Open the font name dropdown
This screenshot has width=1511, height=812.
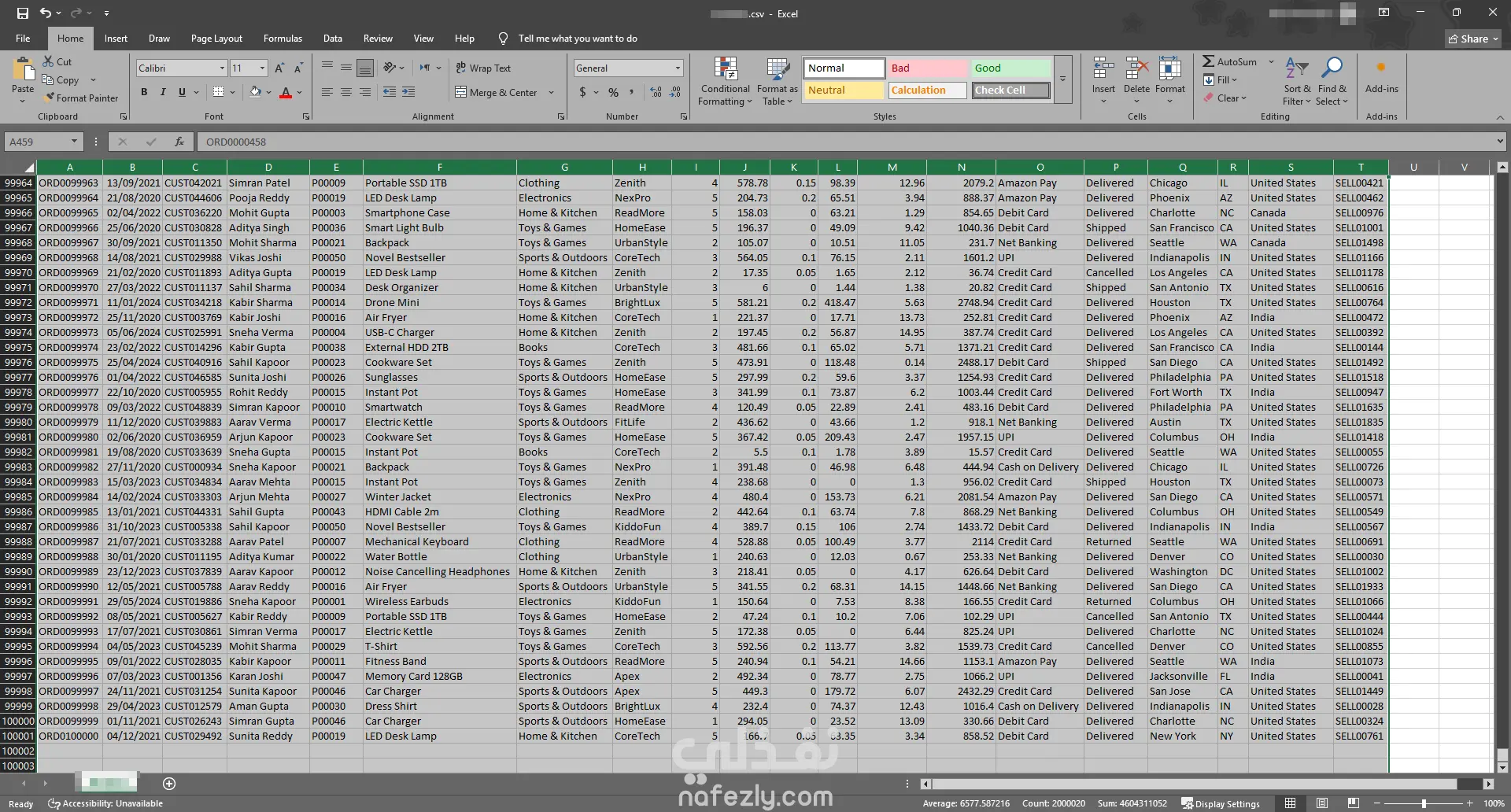[x=222, y=68]
